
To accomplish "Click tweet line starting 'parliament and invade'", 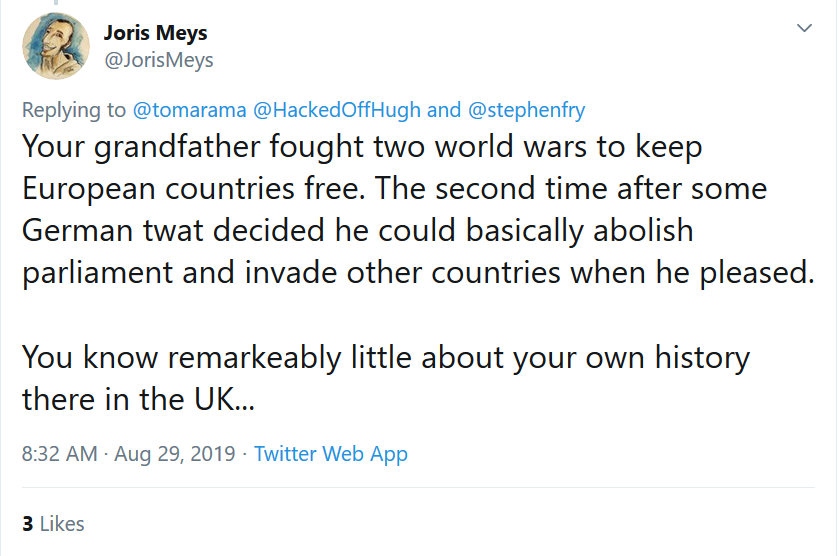I will pos(417,272).
